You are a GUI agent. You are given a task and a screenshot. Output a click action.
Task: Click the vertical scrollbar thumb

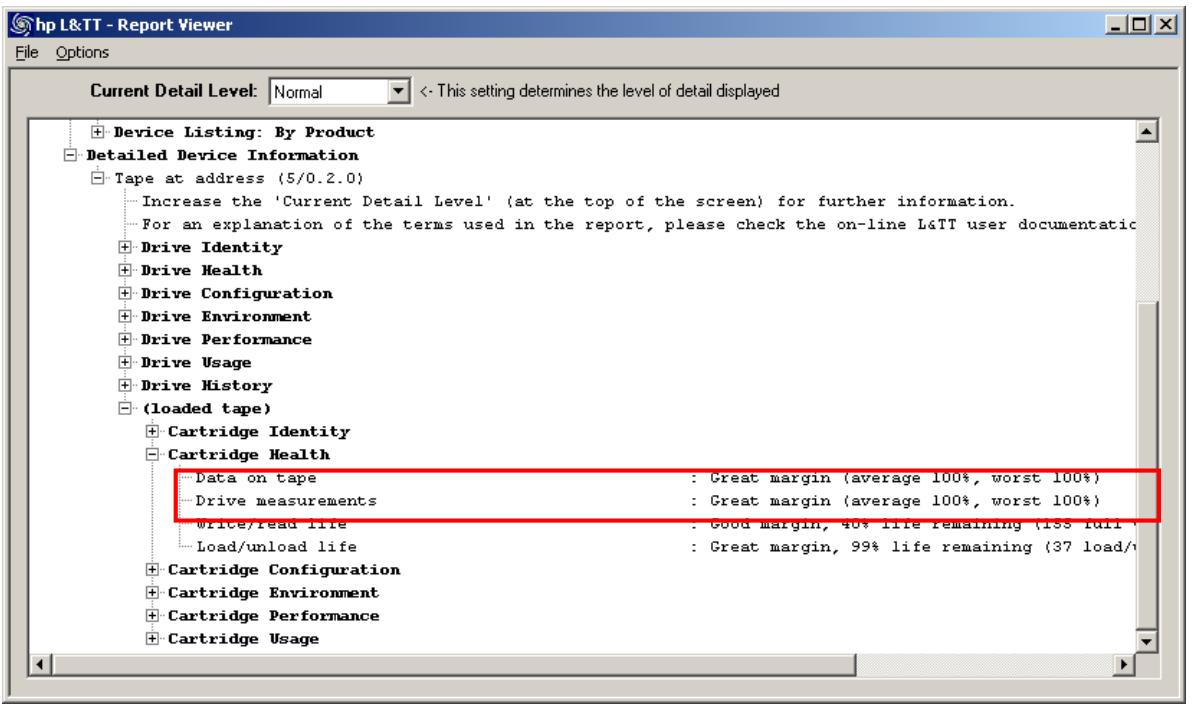(x=1147, y=465)
